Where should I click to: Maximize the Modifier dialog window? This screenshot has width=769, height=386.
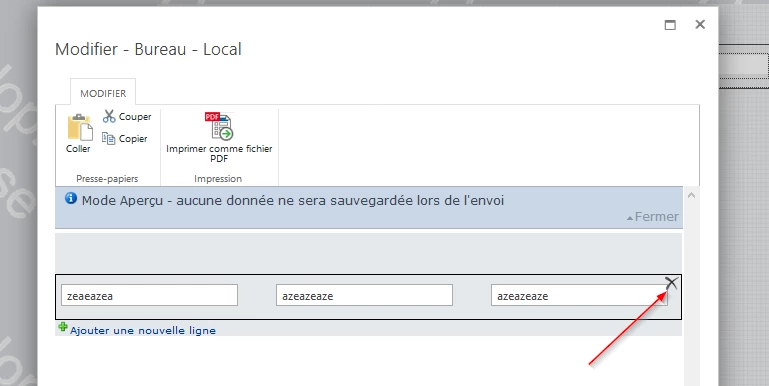[x=670, y=25]
